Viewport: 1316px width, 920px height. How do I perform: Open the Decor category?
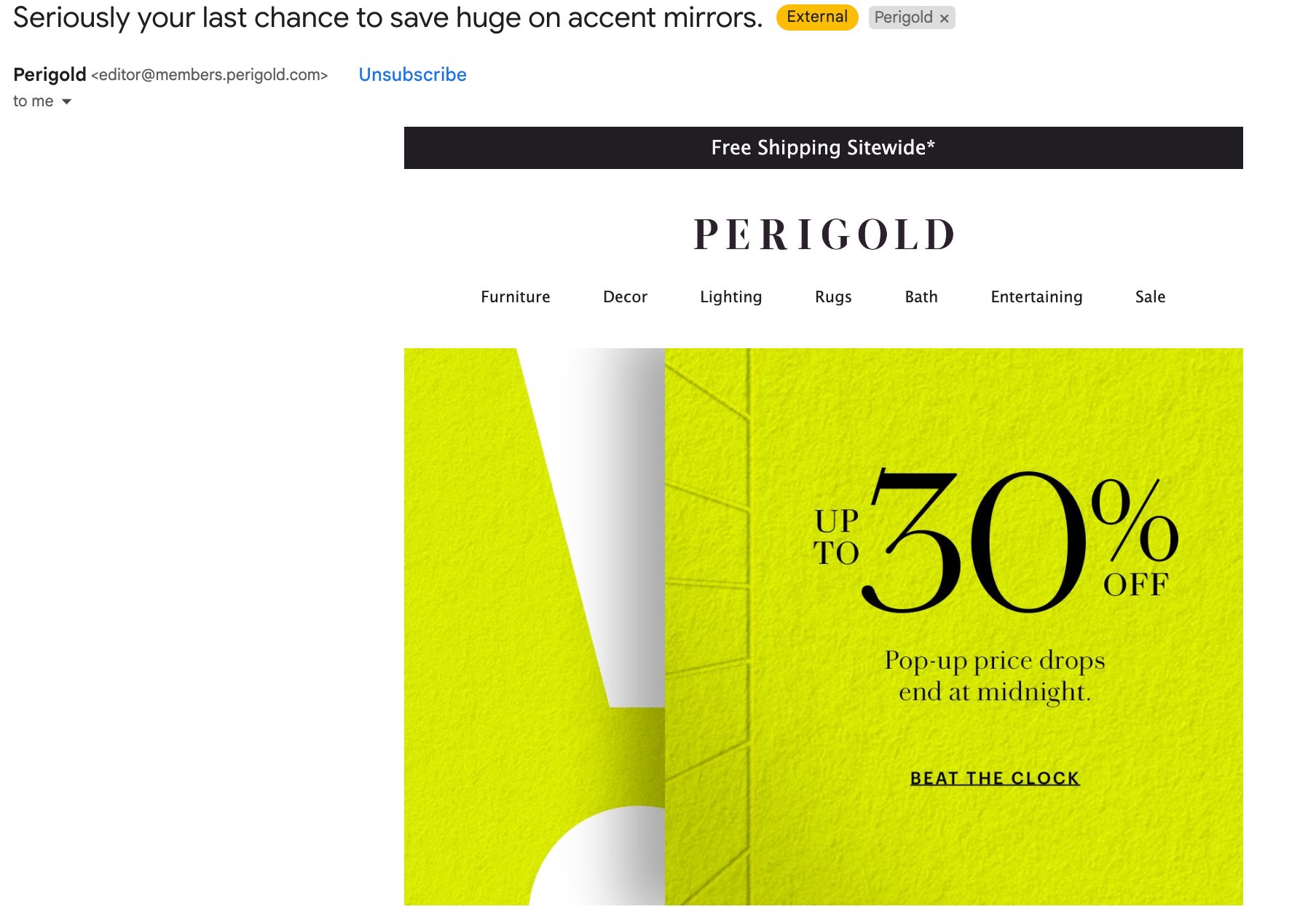pyautogui.click(x=625, y=296)
